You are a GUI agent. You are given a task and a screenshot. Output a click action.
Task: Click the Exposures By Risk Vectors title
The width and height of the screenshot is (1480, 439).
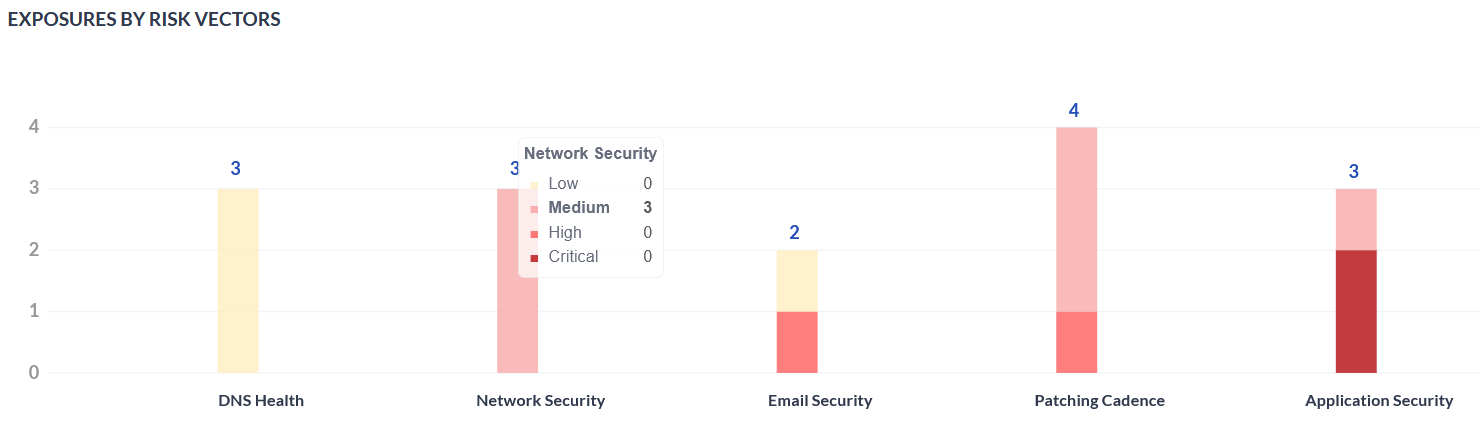pyautogui.click(x=144, y=20)
